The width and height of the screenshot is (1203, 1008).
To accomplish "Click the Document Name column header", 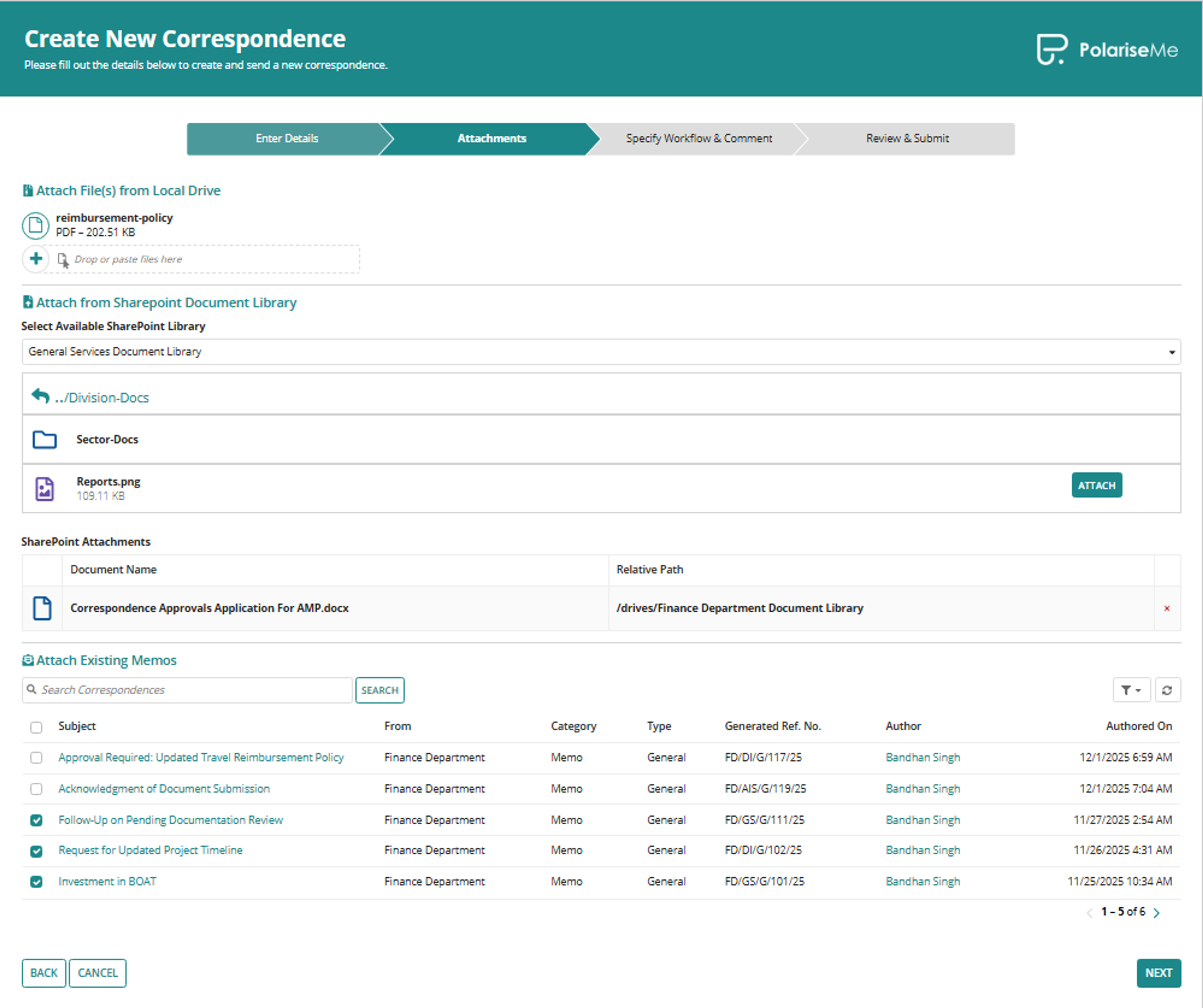I will tap(113, 570).
